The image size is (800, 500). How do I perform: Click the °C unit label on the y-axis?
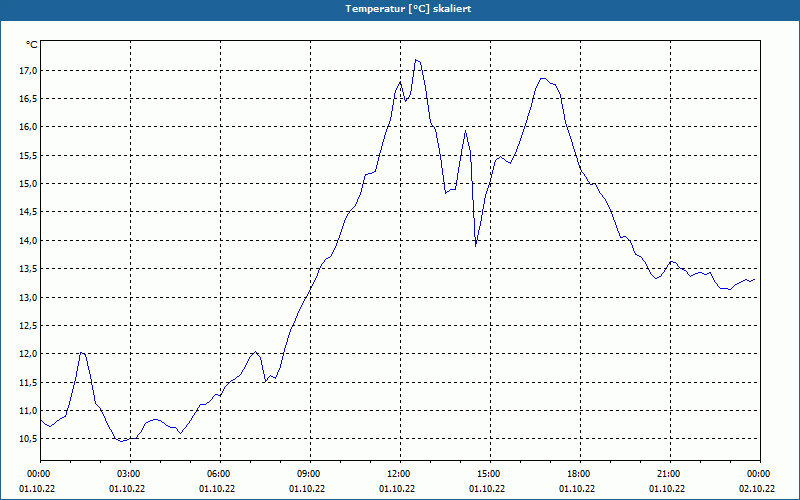pos(32,45)
